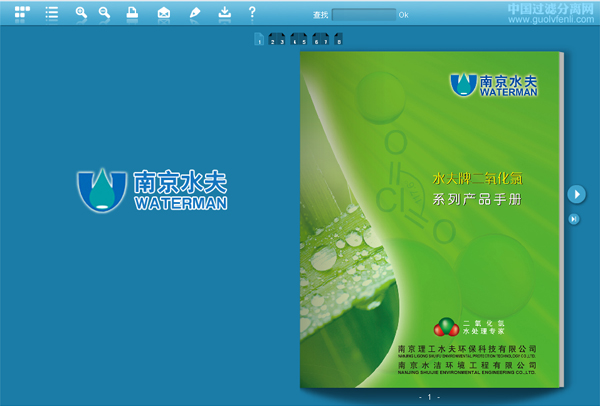Share the brochure by email
This screenshot has height=406, width=600.
click(164, 13)
